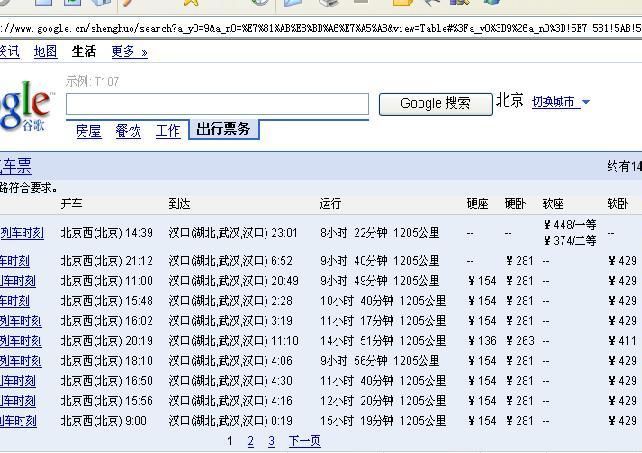Go to results page 2
The image size is (642, 453).
point(251,441)
